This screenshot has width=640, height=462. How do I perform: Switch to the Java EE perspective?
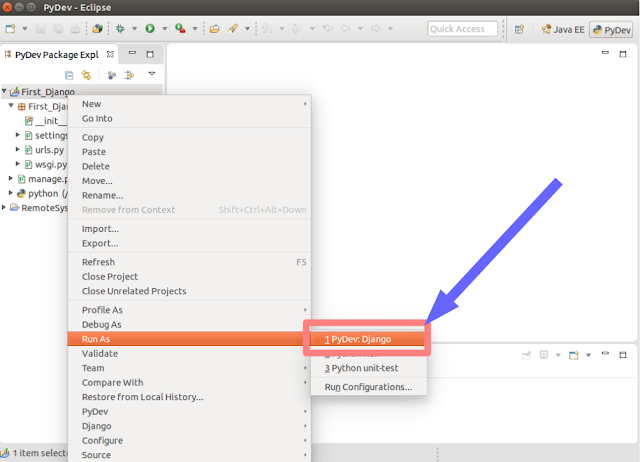pyautogui.click(x=563, y=29)
